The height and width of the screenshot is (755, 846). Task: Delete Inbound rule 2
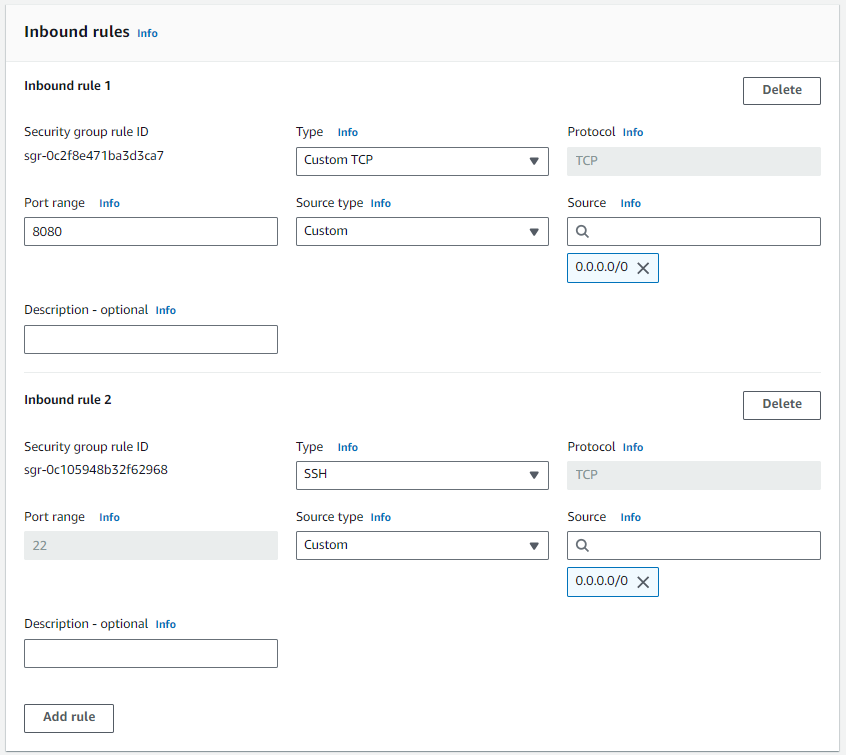coord(781,405)
